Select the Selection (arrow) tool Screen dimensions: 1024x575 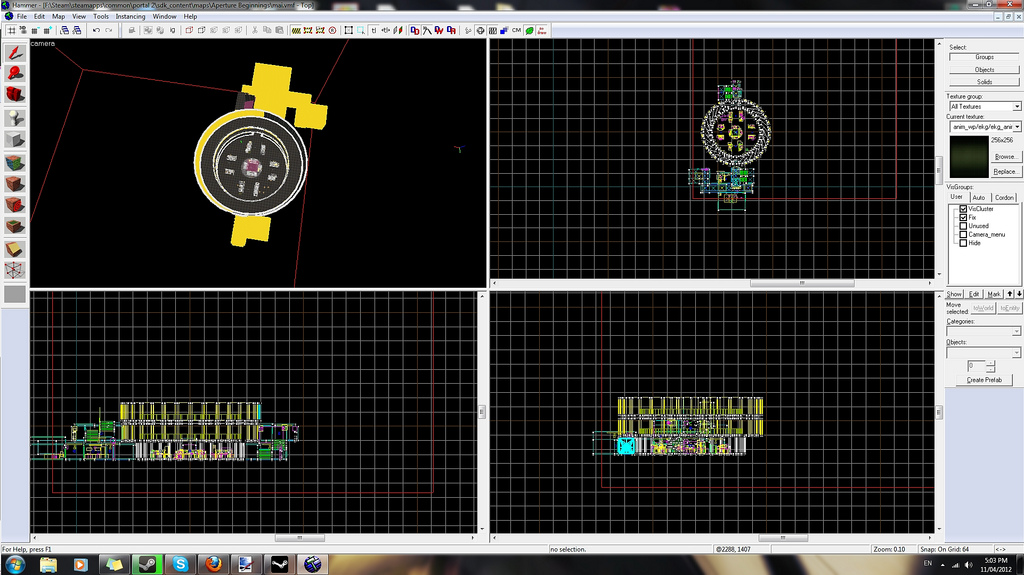(x=15, y=54)
